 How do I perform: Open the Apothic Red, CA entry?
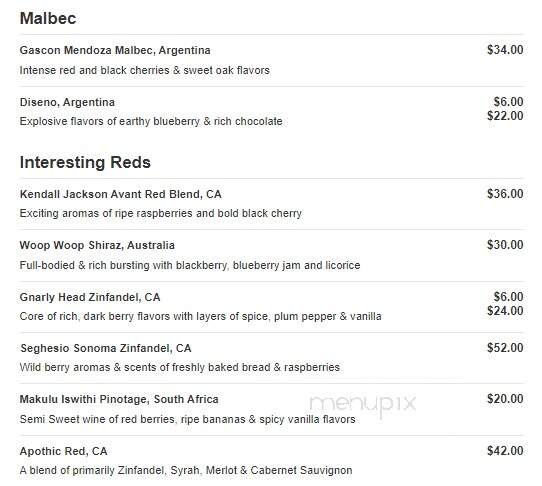(x=64, y=451)
